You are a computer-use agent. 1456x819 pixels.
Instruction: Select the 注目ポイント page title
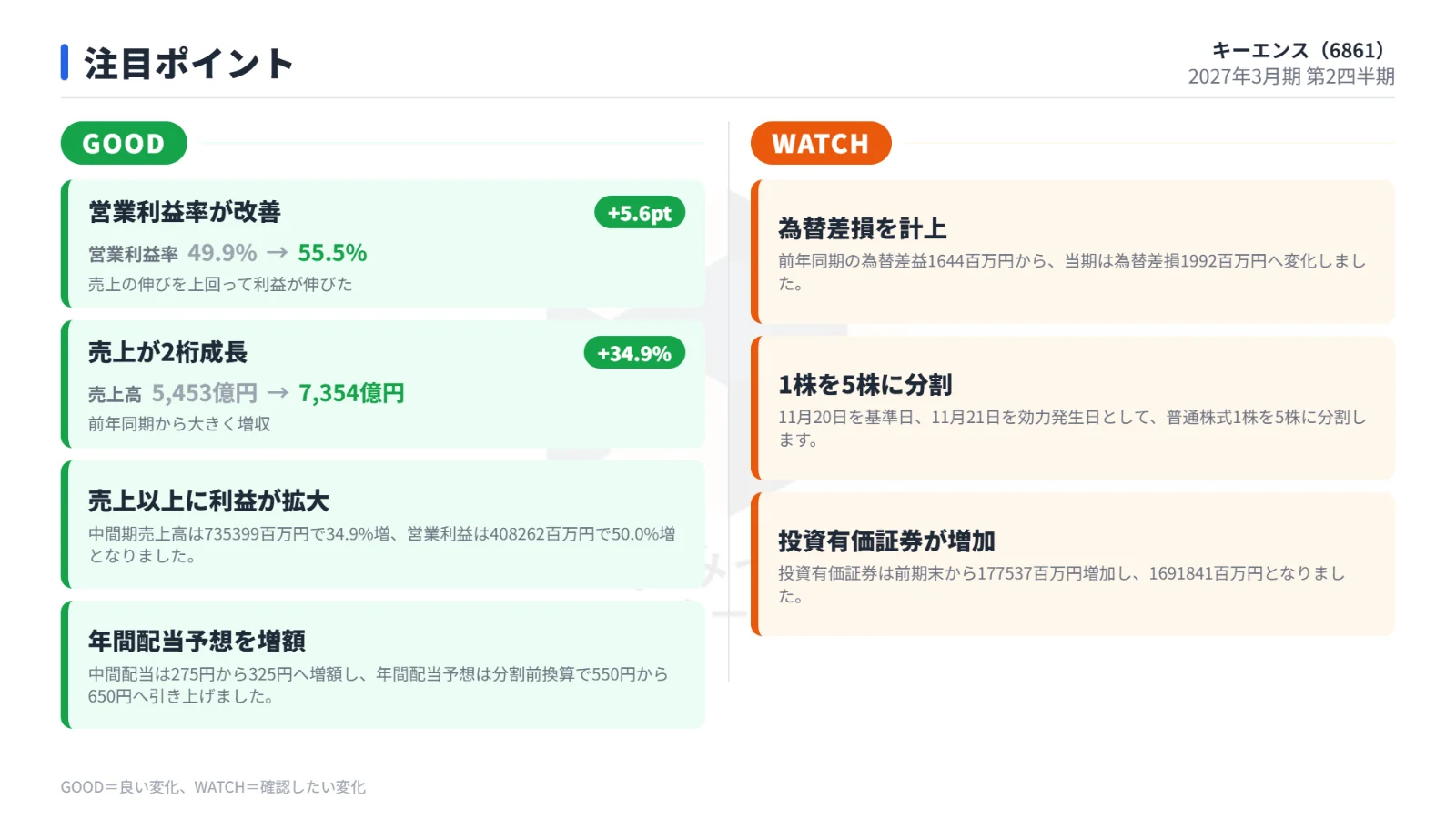point(188,64)
